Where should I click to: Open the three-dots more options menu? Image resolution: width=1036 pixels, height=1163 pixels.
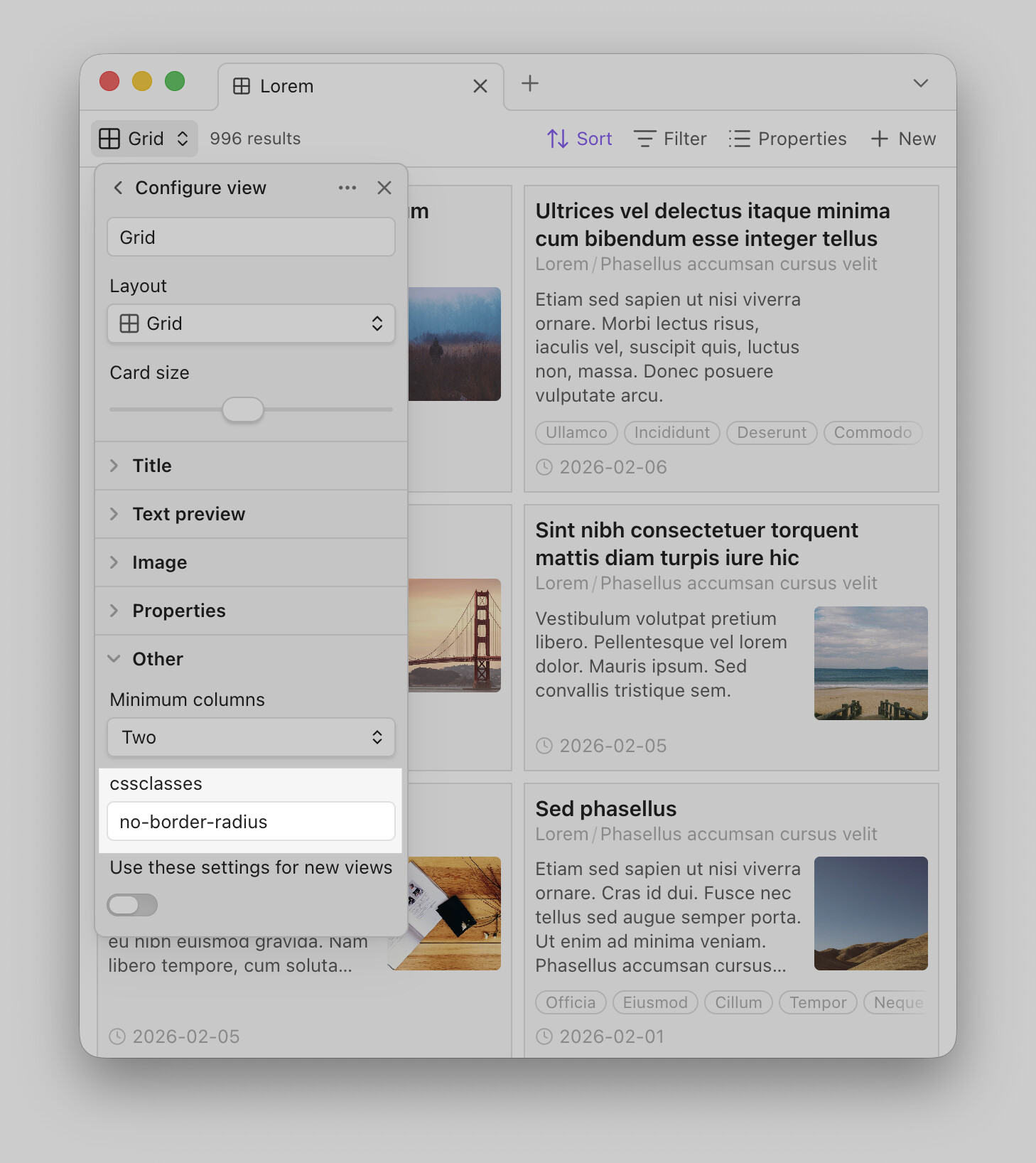347,188
